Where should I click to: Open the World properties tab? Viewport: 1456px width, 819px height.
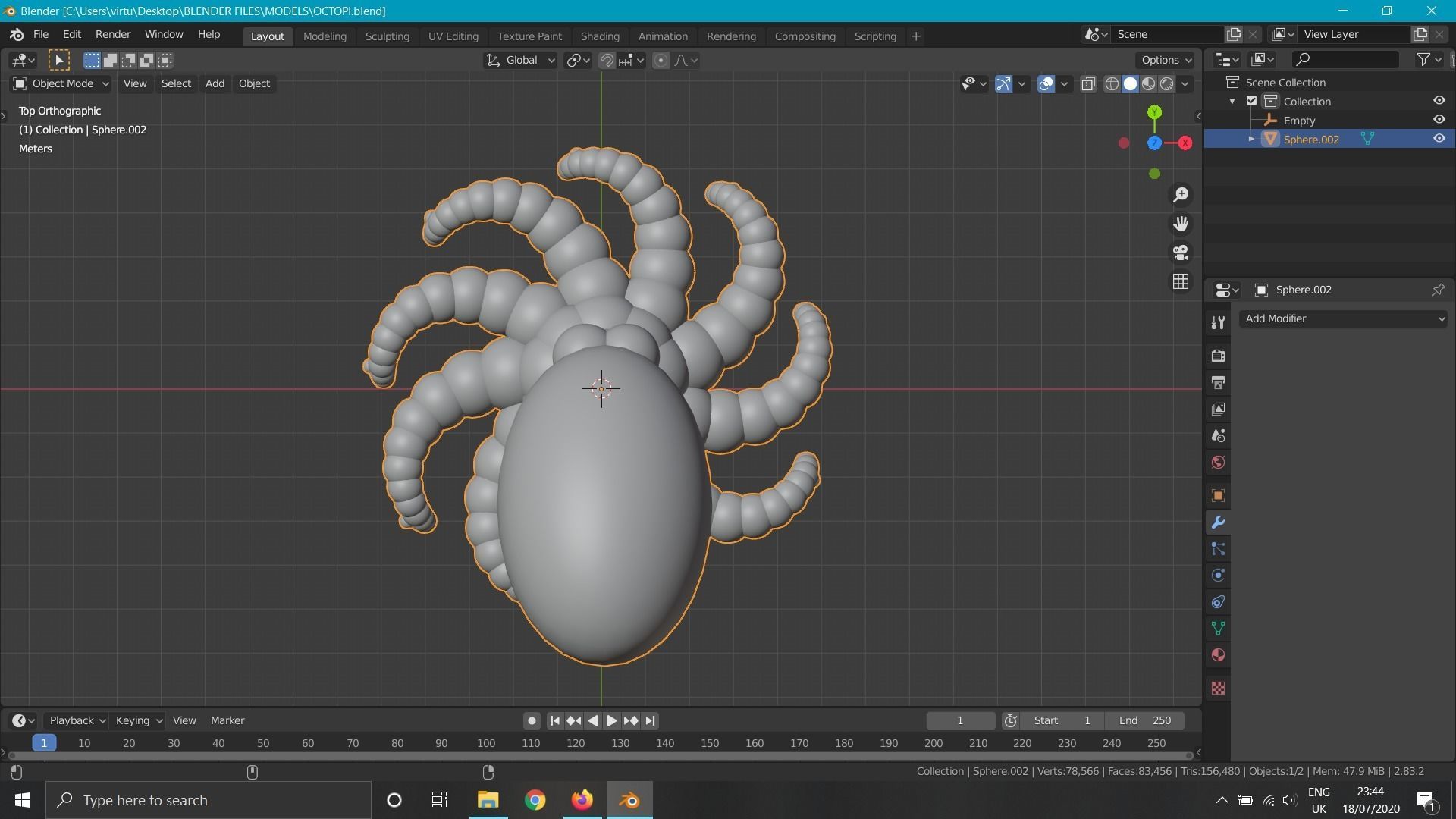point(1218,462)
